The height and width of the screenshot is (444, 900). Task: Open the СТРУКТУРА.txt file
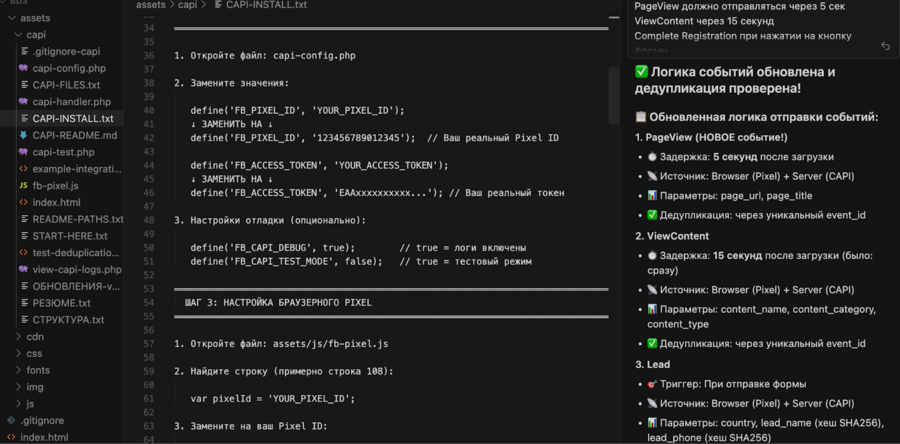[68, 320]
